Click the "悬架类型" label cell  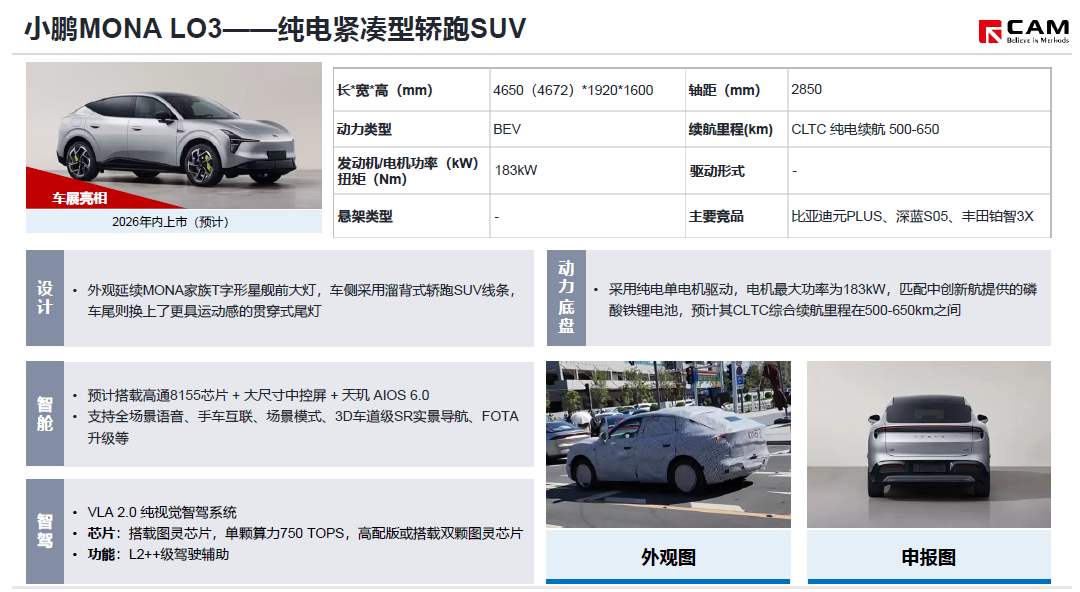click(x=411, y=216)
